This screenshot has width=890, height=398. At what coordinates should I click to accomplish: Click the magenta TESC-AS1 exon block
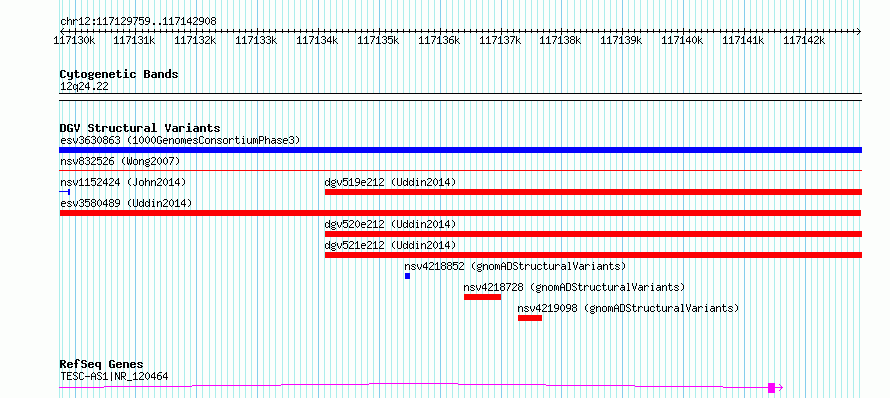(x=771, y=388)
